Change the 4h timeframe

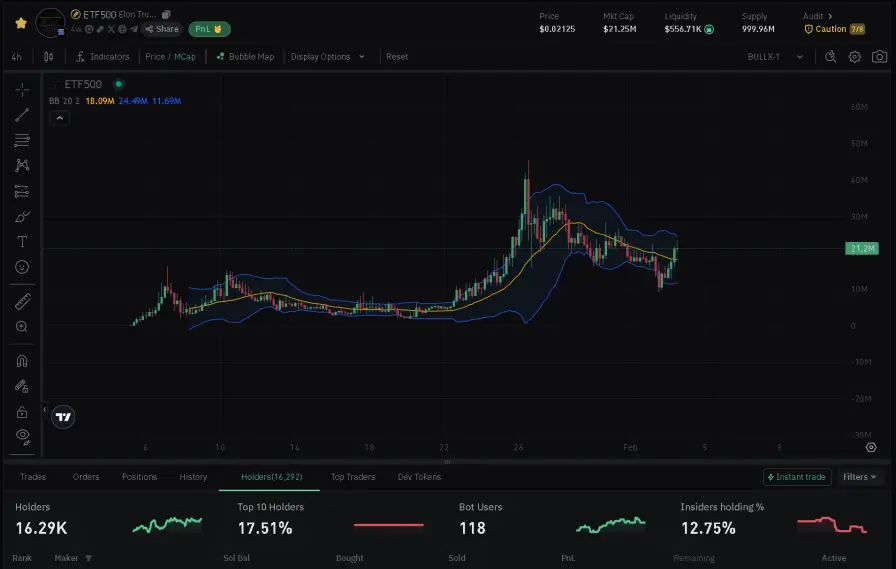17,57
